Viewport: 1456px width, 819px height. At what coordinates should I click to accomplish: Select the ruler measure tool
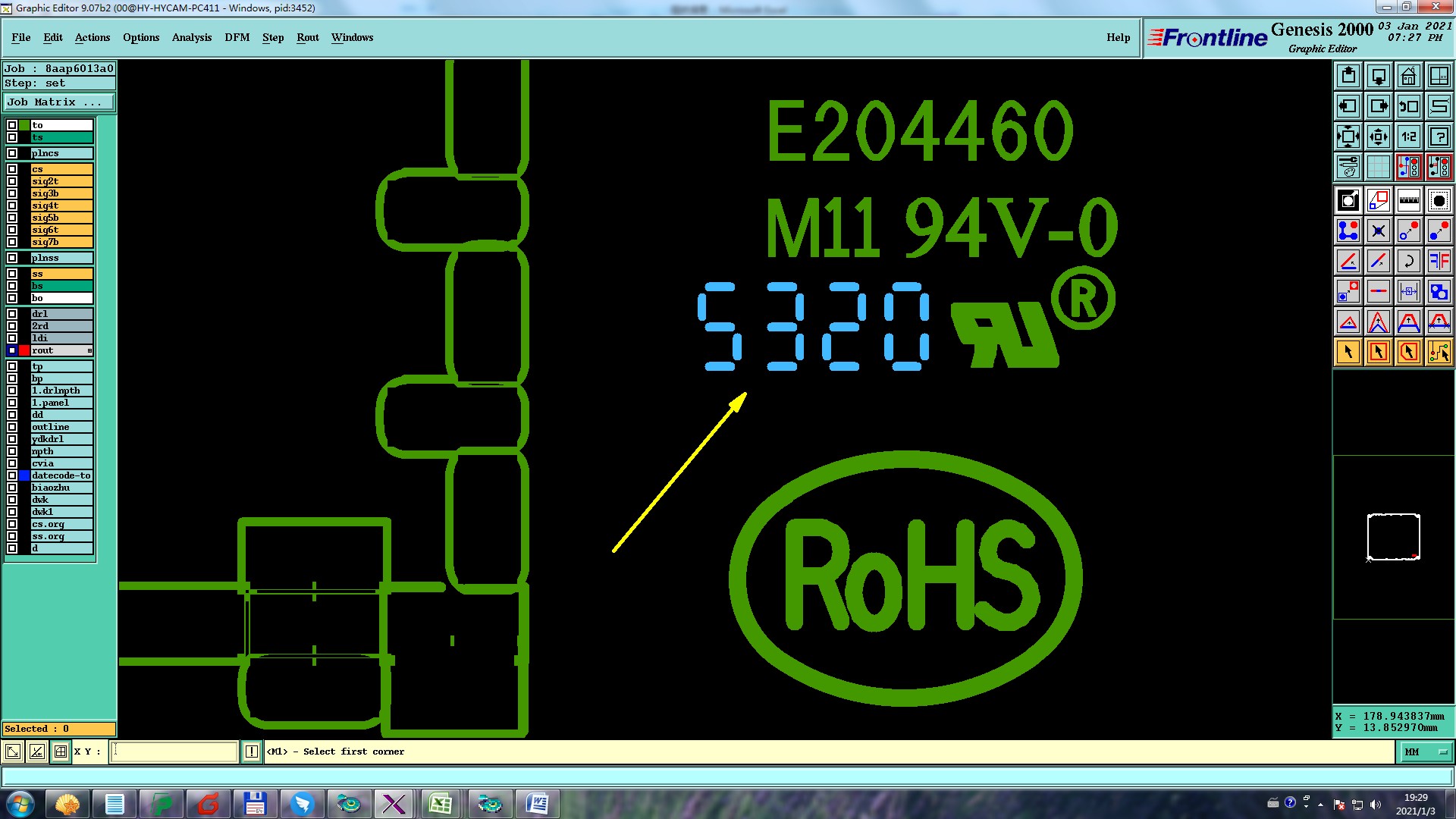pyautogui.click(x=1408, y=200)
